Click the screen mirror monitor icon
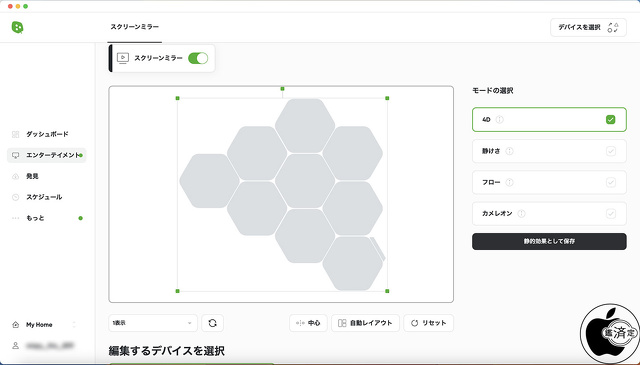Screen dimensions: 640x365 pyautogui.click(x=123, y=58)
